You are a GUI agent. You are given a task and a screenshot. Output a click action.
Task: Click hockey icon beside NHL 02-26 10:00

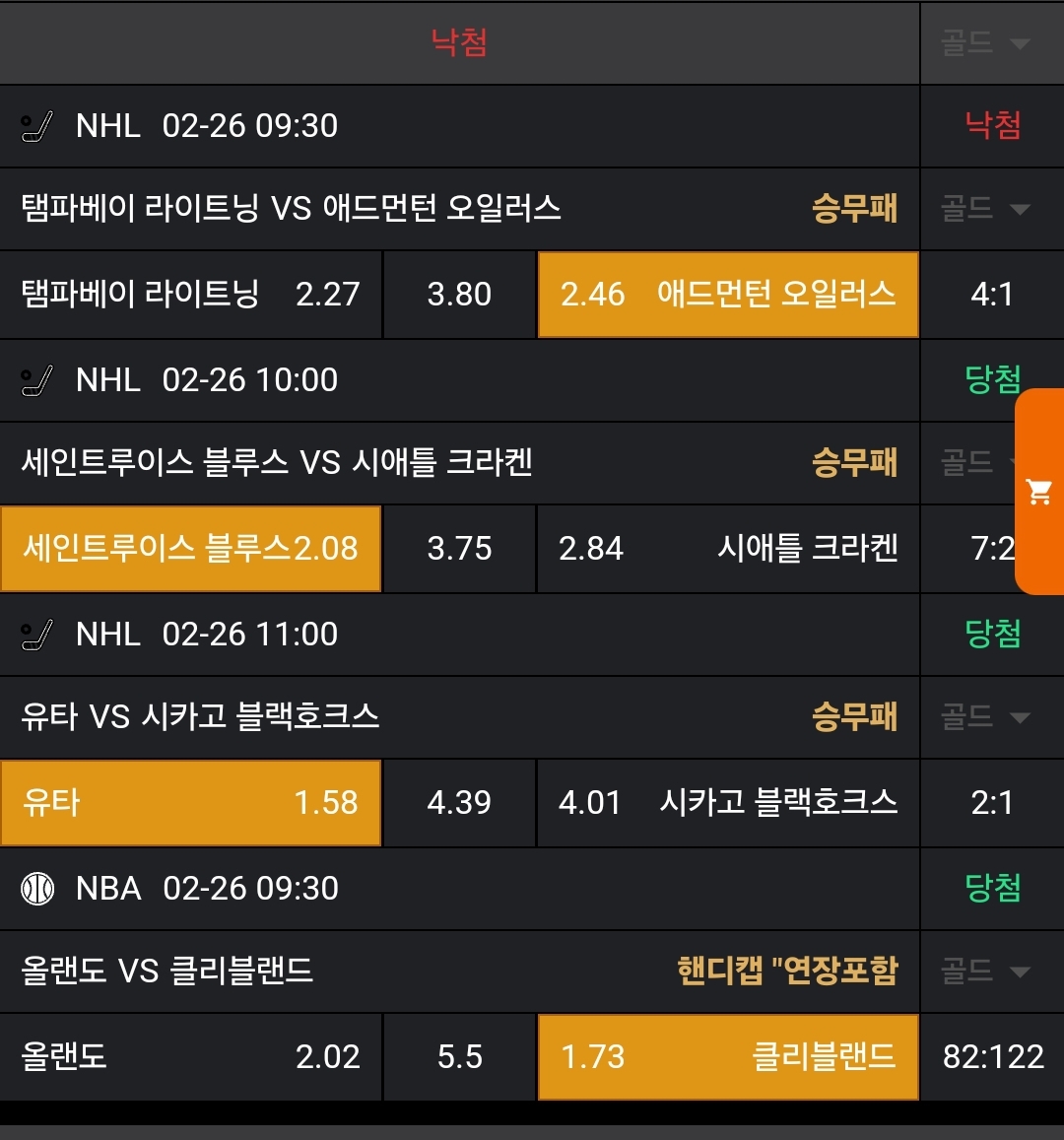pyautogui.click(x=37, y=381)
